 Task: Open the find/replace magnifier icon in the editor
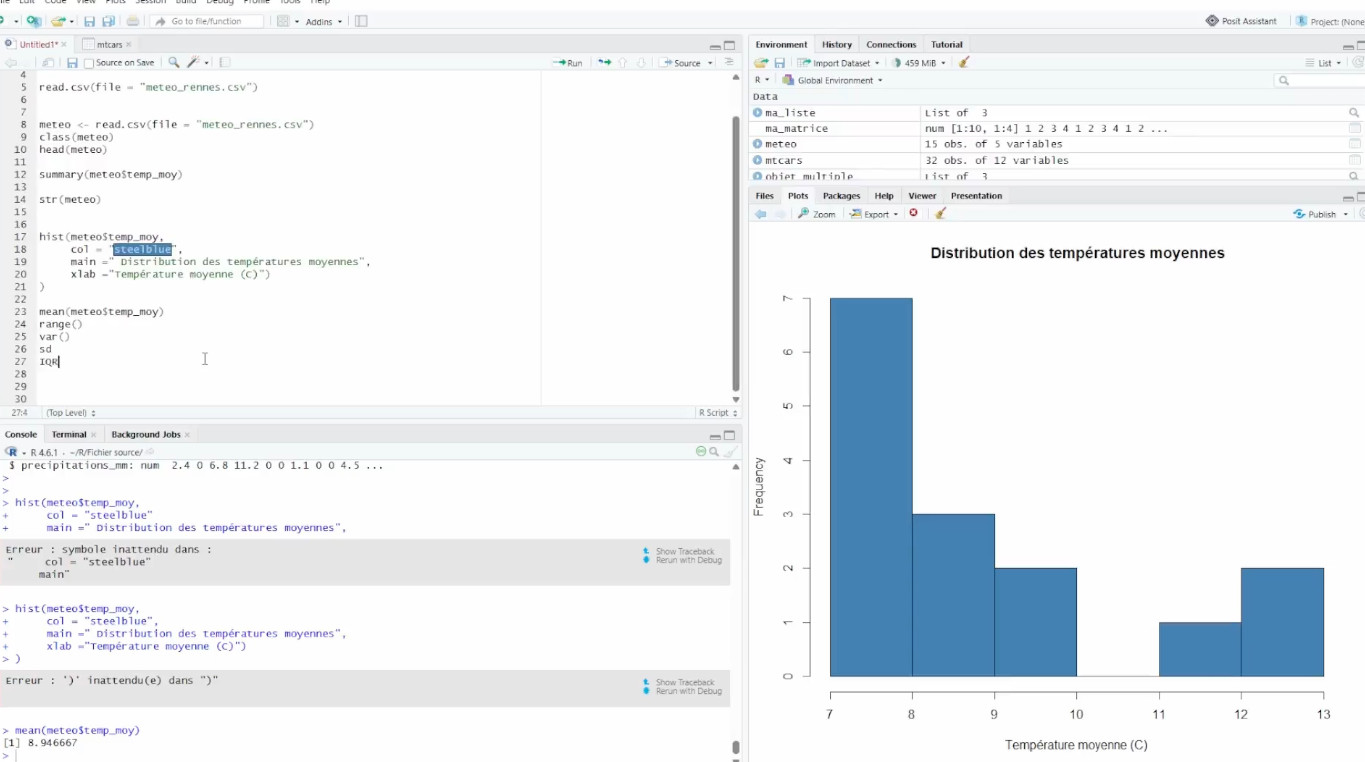coord(174,63)
